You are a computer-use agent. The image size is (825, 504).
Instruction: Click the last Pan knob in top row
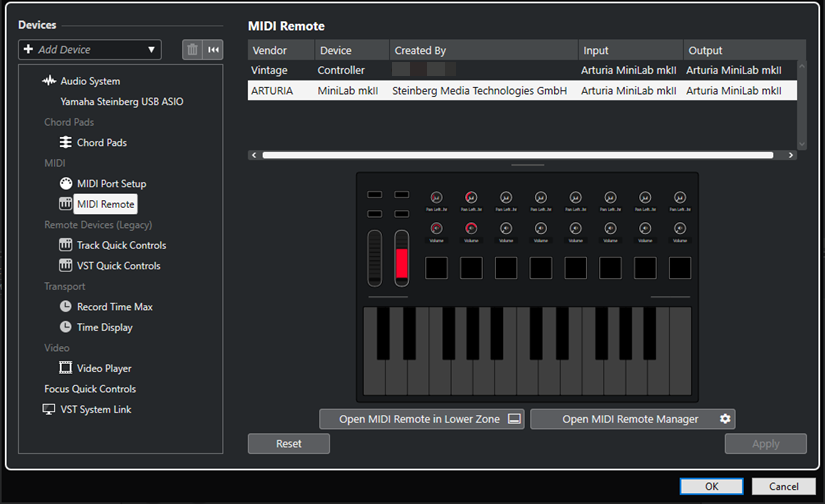point(680,197)
